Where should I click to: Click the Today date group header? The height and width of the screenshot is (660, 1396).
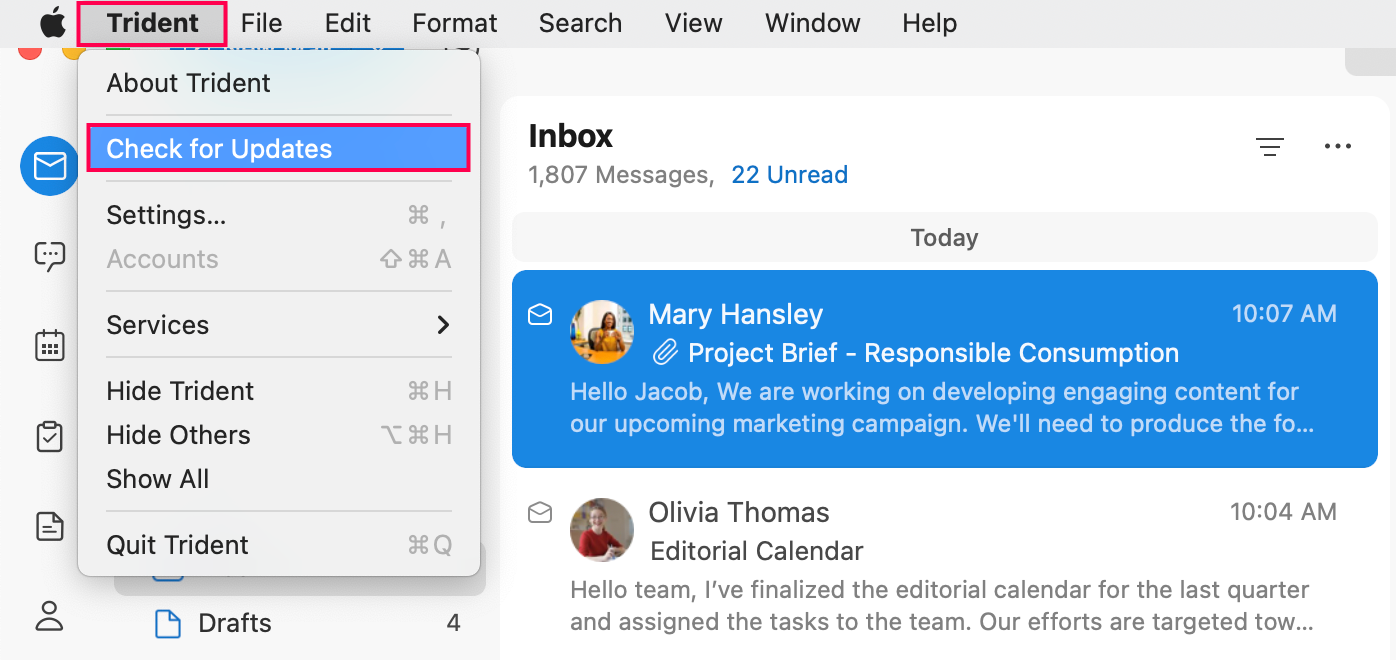pyautogui.click(x=944, y=238)
